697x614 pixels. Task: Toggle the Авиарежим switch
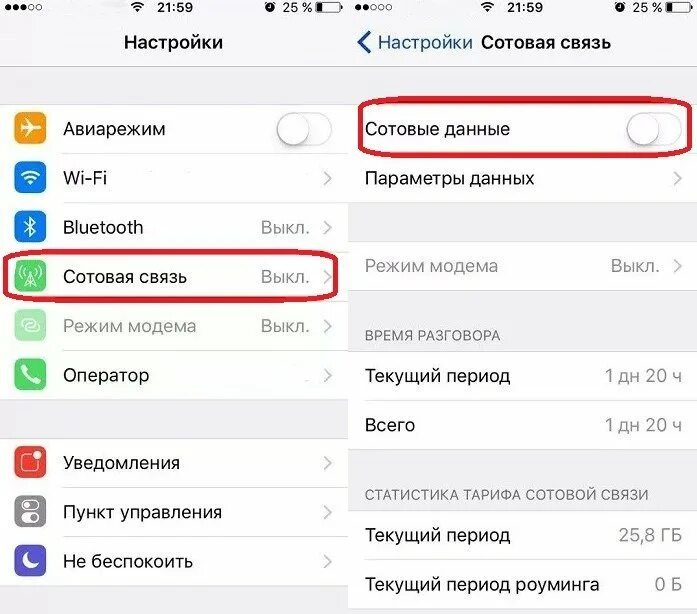click(x=304, y=129)
